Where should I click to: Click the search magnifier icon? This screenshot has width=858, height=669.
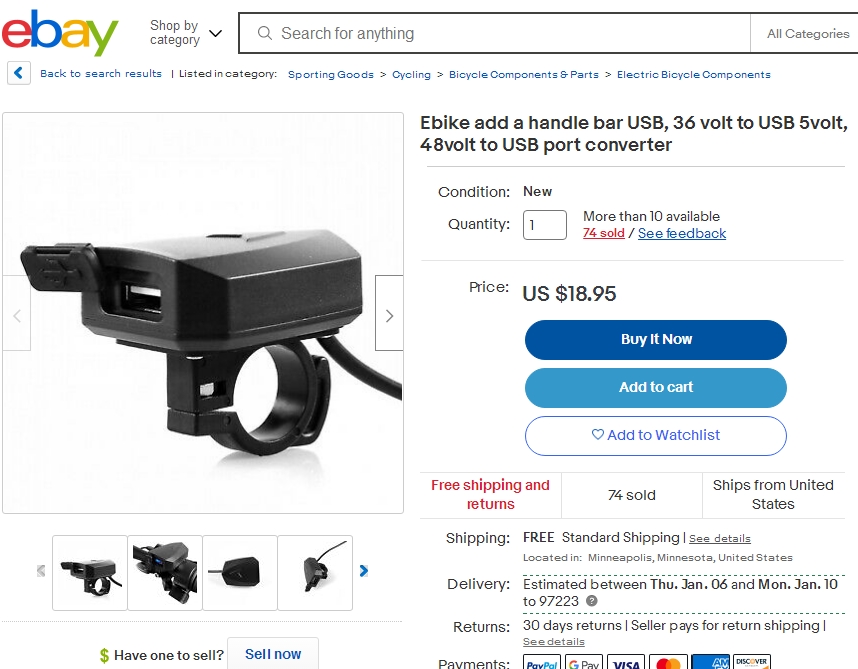(x=265, y=33)
